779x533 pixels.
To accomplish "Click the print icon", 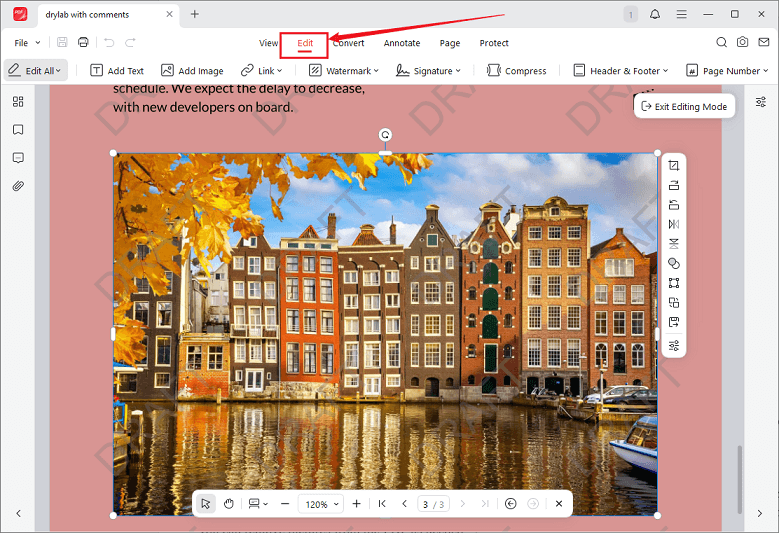I will pos(83,42).
